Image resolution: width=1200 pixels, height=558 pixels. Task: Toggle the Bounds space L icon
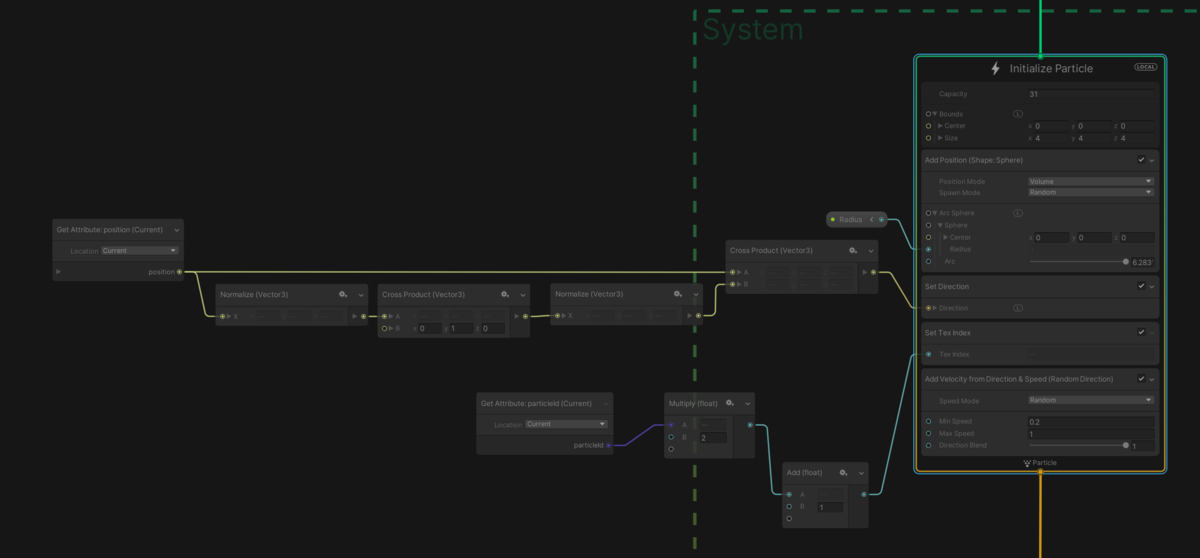(x=1017, y=114)
